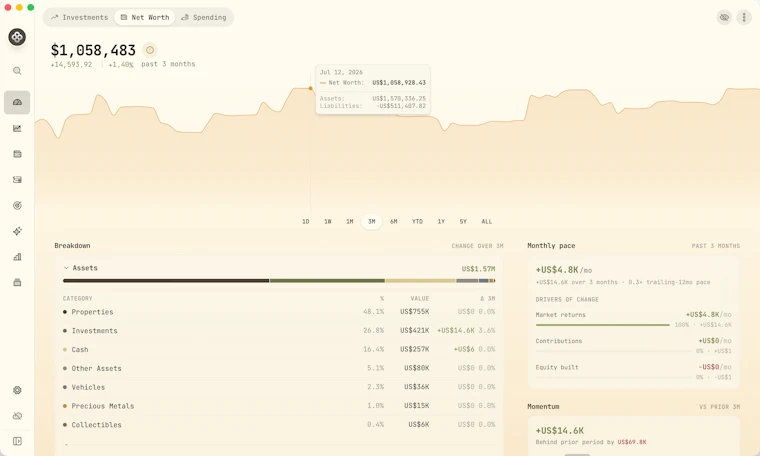Click the +US$4.8K/mo monthly pace figure
Viewport: 760px width, 456px height.
pyautogui.click(x=564, y=270)
